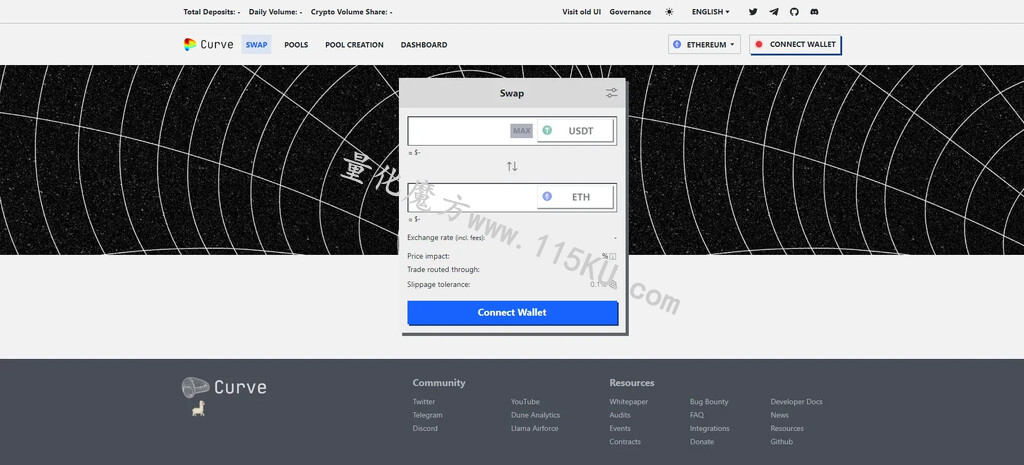Open footer Twitter link

[x=424, y=402]
